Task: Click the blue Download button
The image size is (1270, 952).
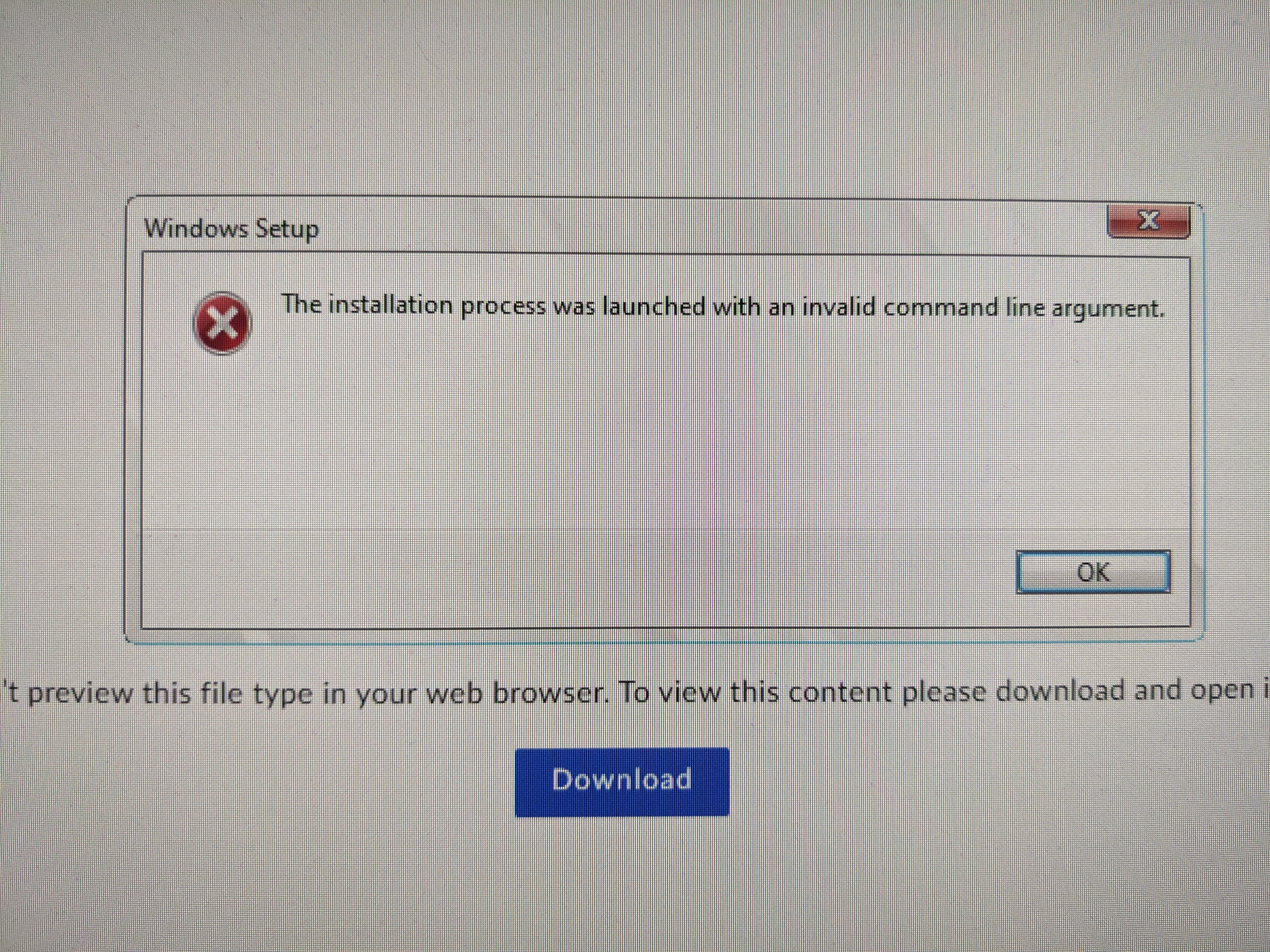Action: pyautogui.click(x=622, y=782)
